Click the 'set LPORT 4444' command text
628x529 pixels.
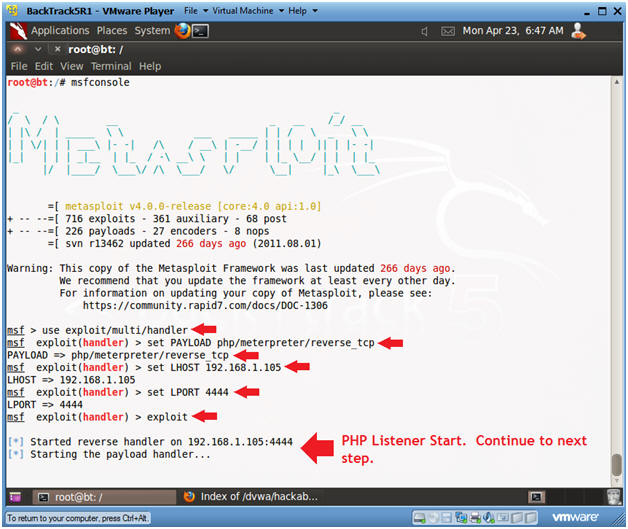tap(188, 392)
